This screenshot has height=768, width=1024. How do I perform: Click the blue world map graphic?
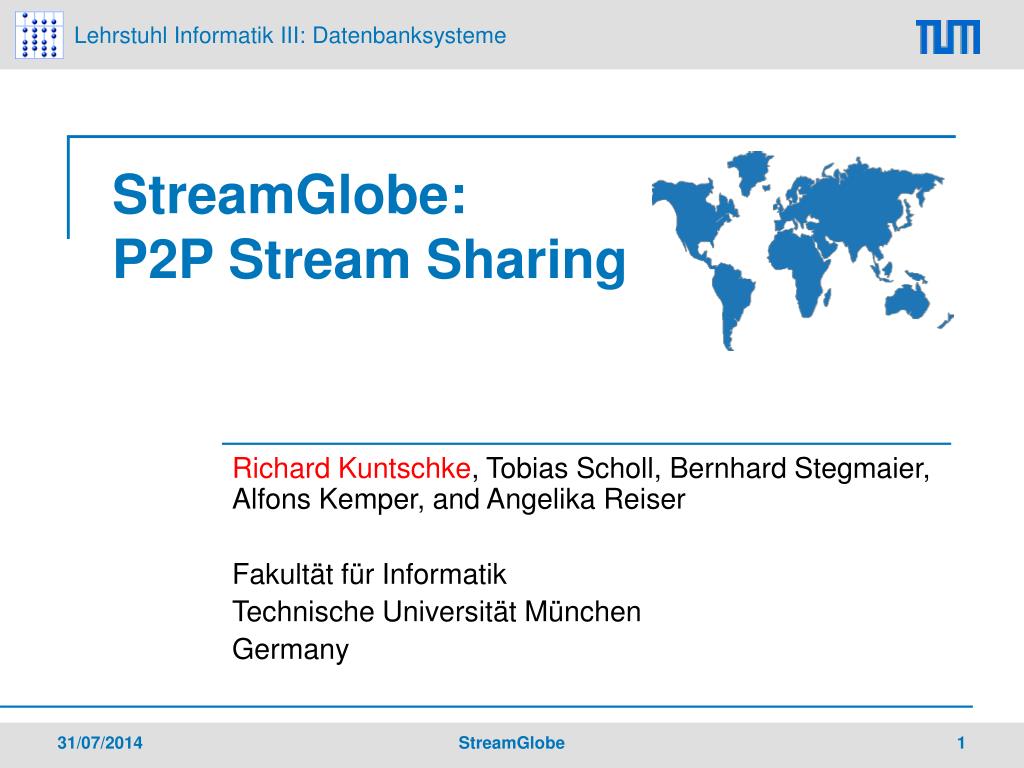pos(803,251)
